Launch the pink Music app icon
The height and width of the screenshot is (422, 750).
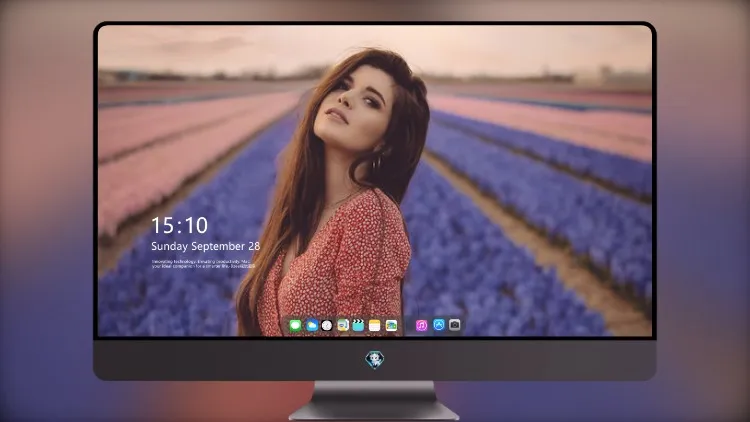(x=421, y=326)
